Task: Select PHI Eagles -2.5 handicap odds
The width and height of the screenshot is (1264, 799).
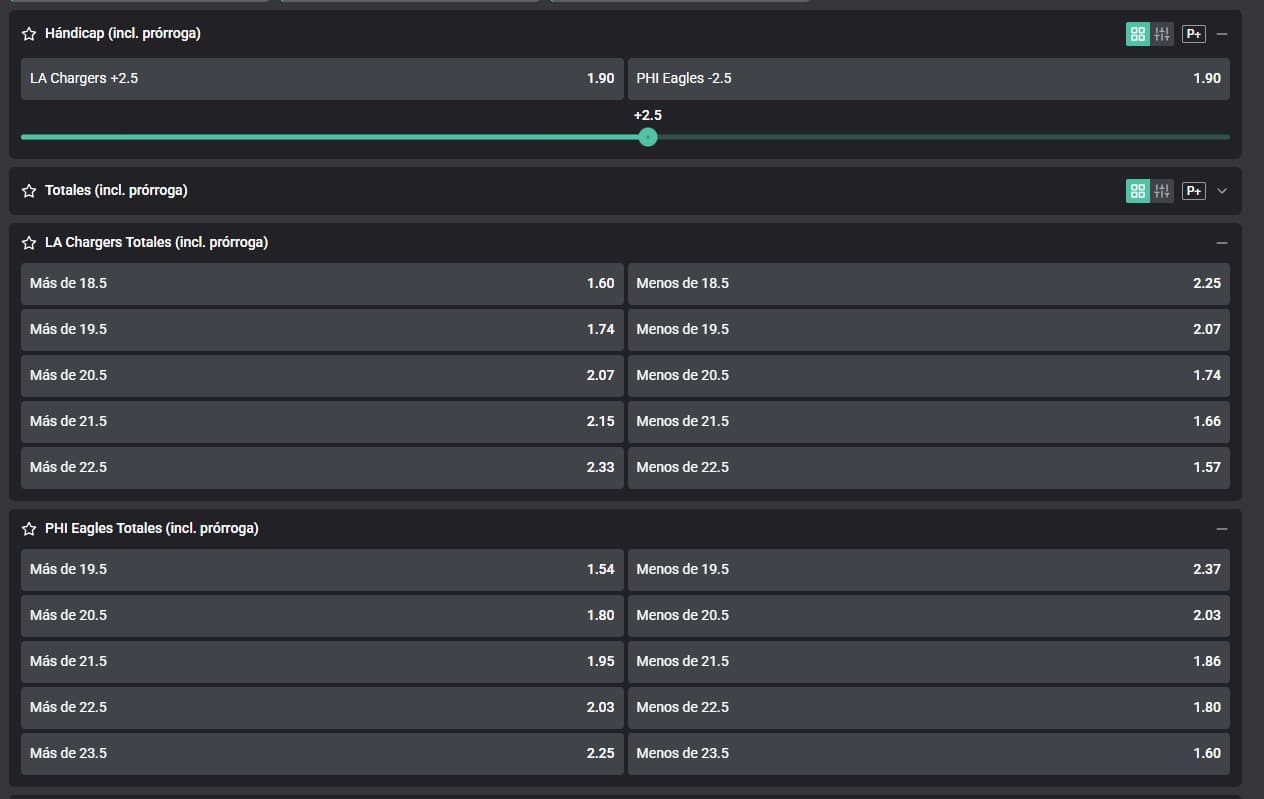Action: [928, 78]
